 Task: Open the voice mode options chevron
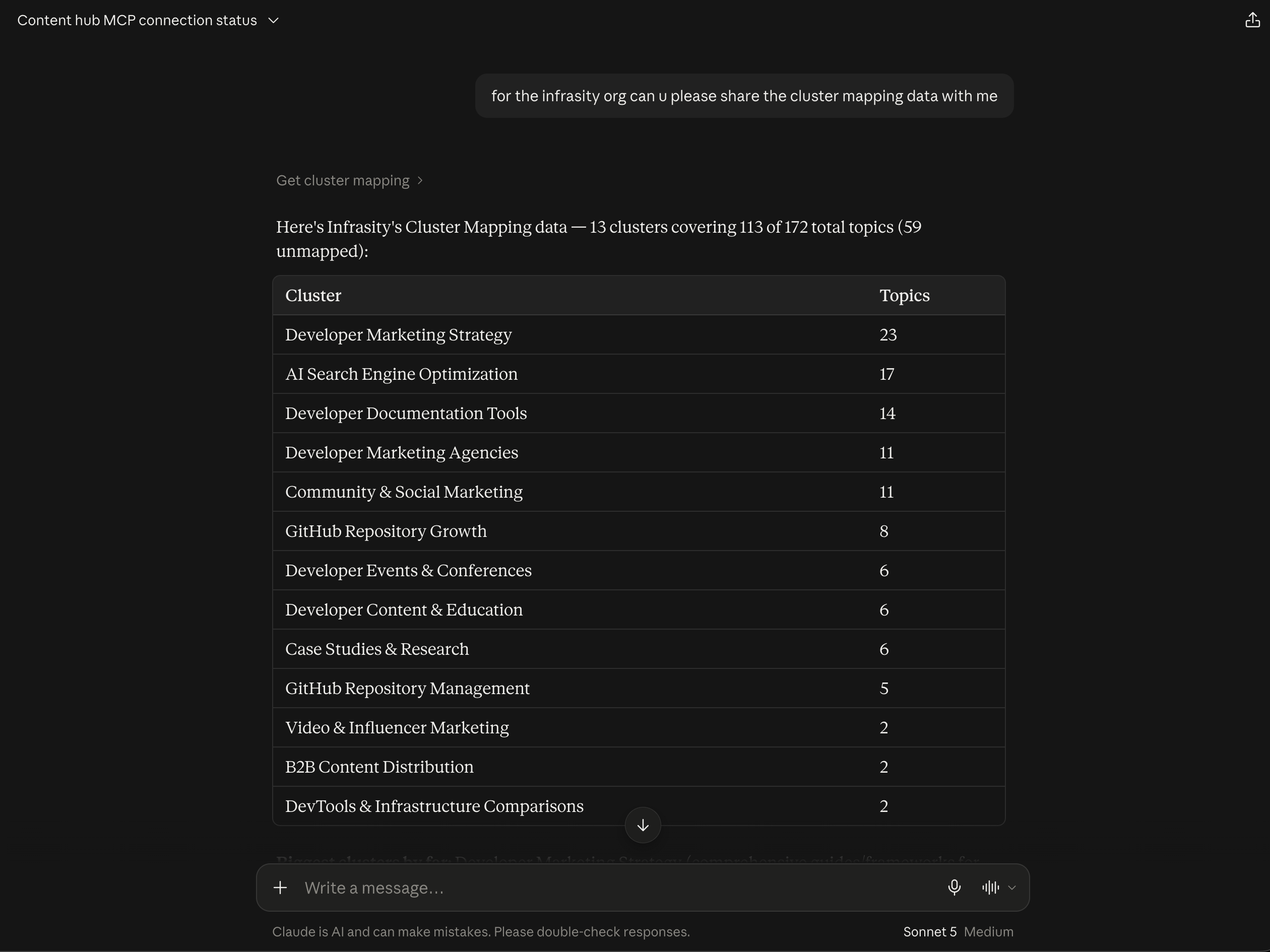tap(1011, 888)
